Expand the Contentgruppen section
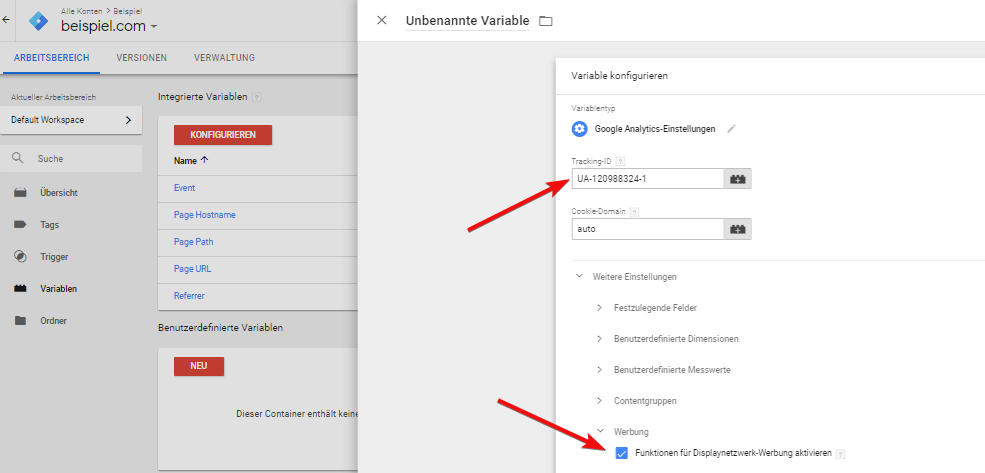The width and height of the screenshot is (985, 473). coord(636,401)
